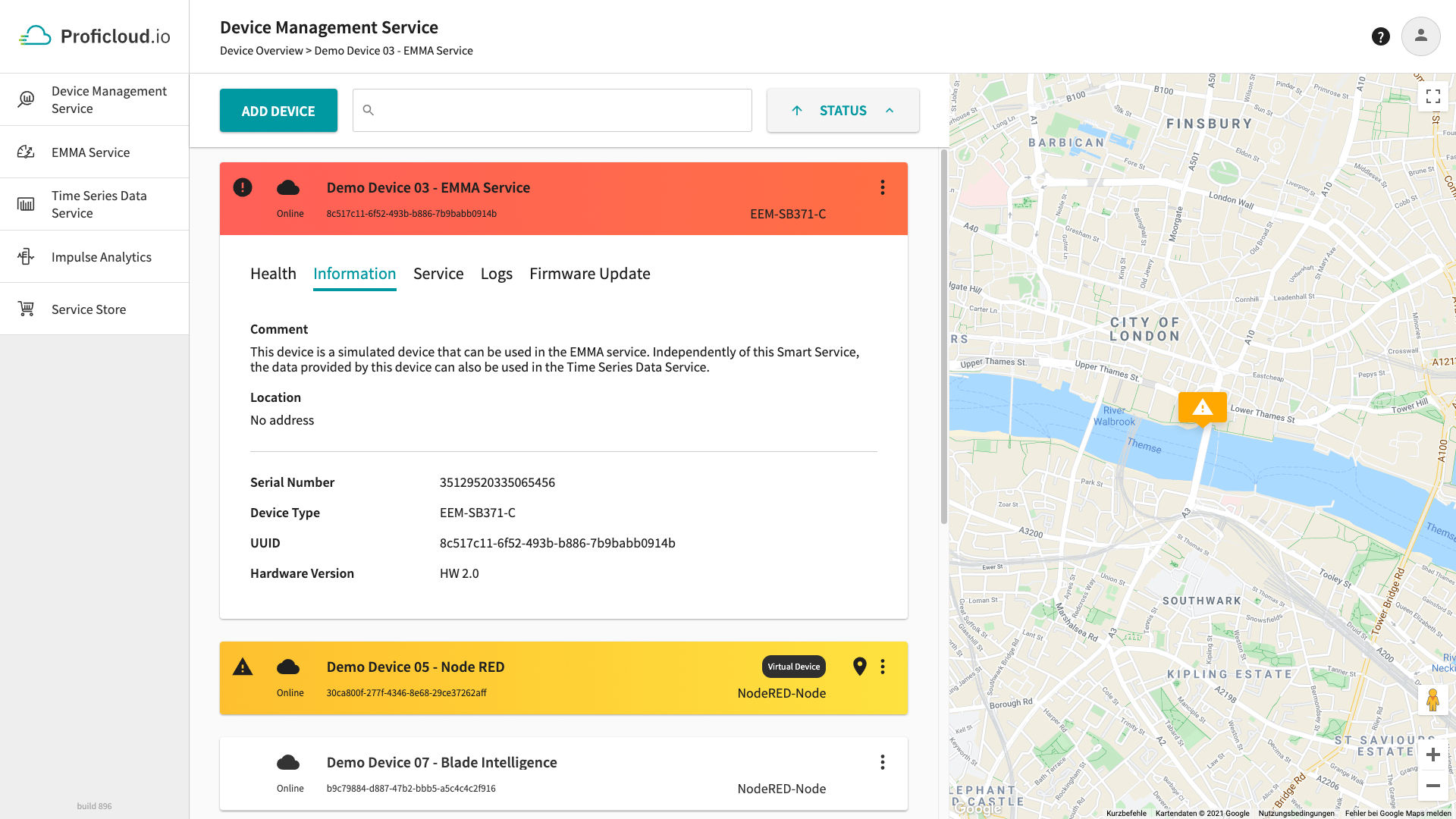Viewport: 1456px width, 819px height.
Task: Click the location pin on Demo Device 05
Action: 859,667
